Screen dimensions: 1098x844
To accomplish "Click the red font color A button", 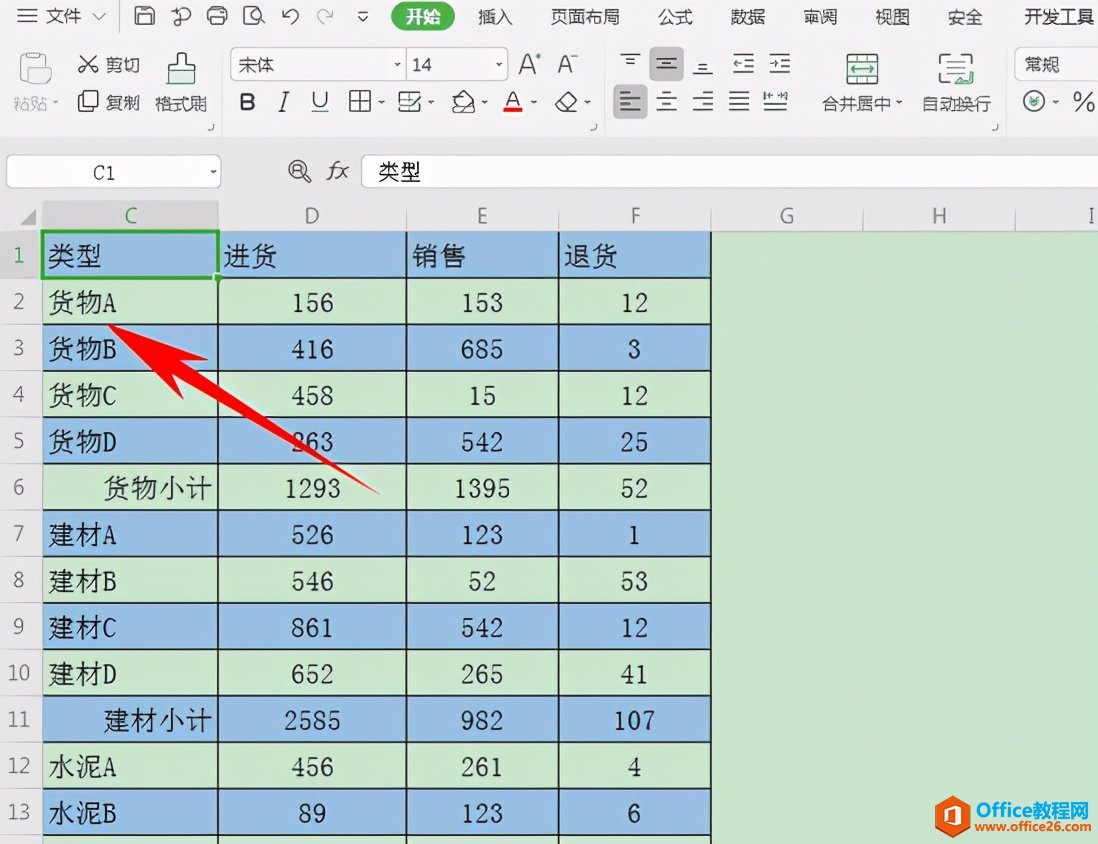I will coord(513,102).
